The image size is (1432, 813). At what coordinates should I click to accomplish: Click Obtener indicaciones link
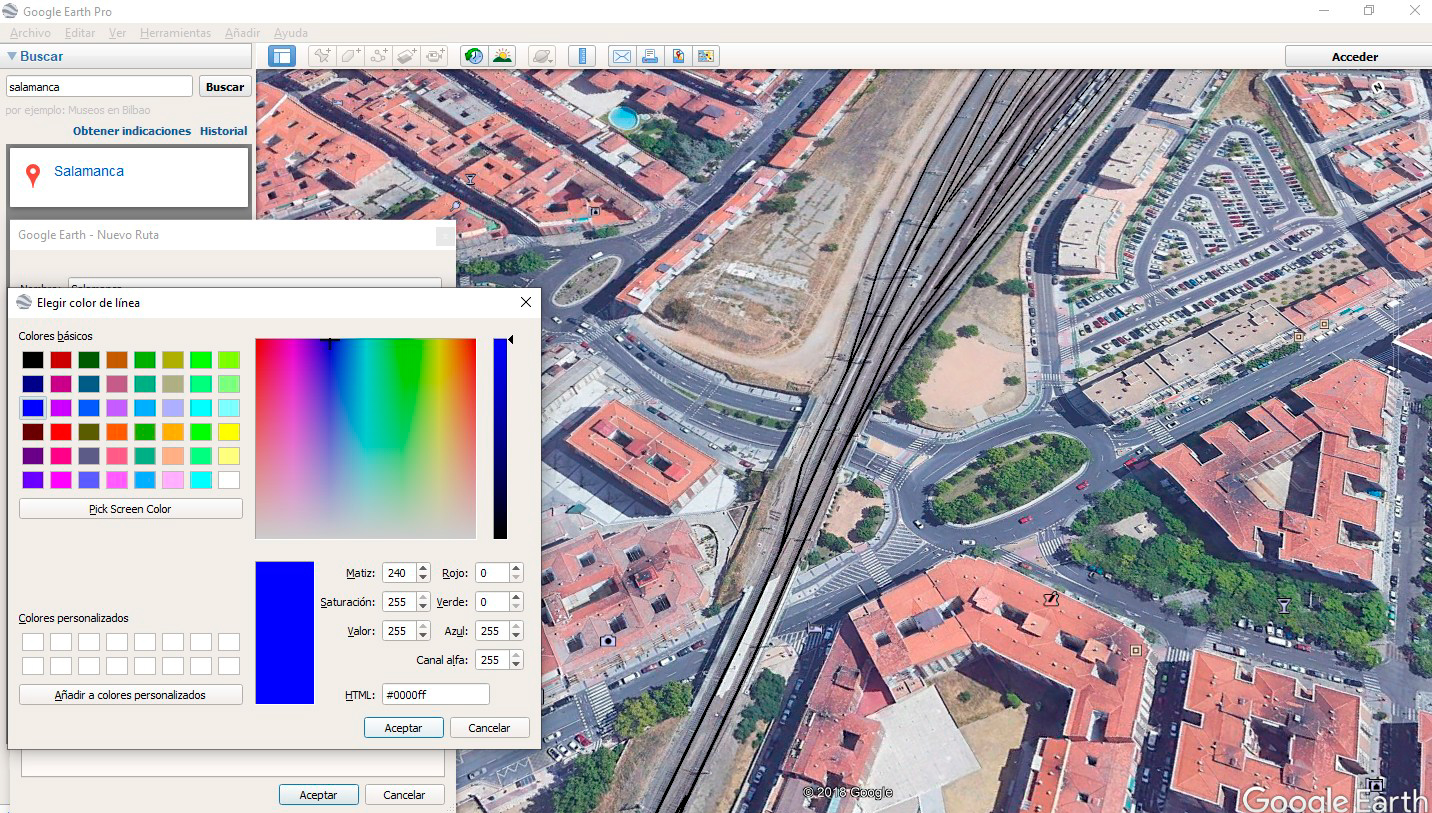click(x=132, y=131)
